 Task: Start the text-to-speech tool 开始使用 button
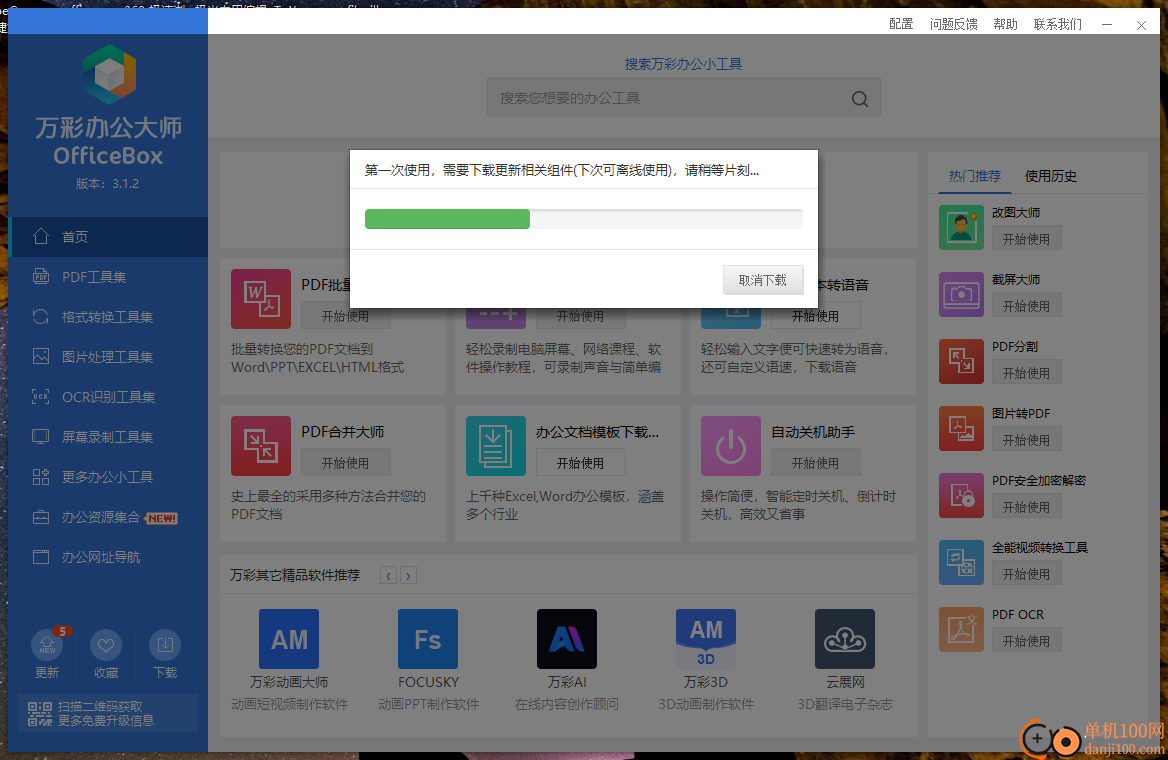(x=815, y=317)
